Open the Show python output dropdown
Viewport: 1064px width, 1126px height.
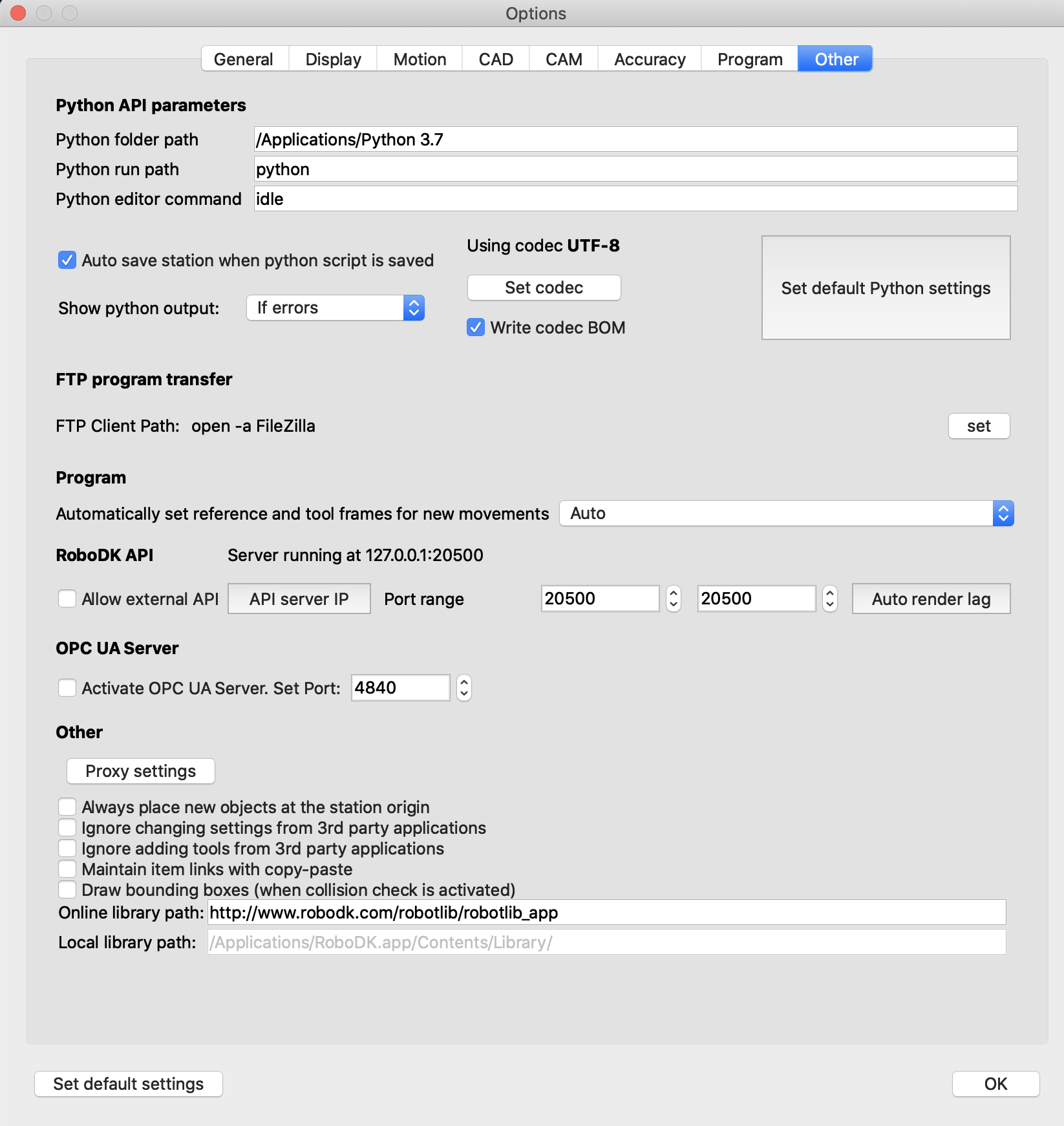pyautogui.click(x=335, y=308)
